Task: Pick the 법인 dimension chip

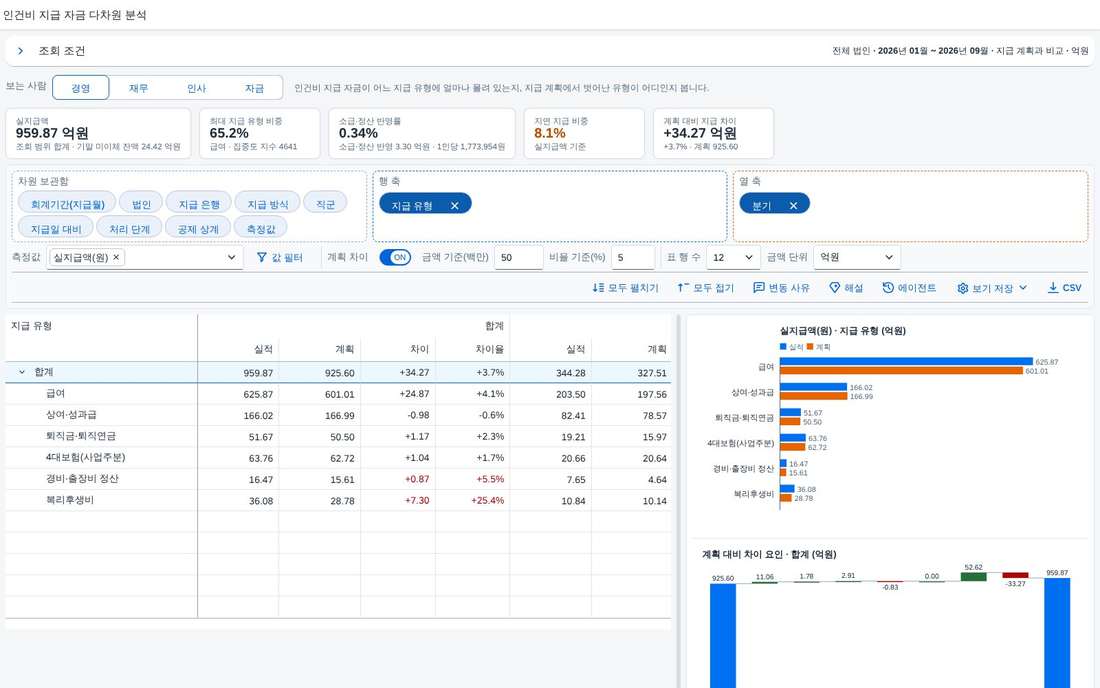Action: (141, 204)
